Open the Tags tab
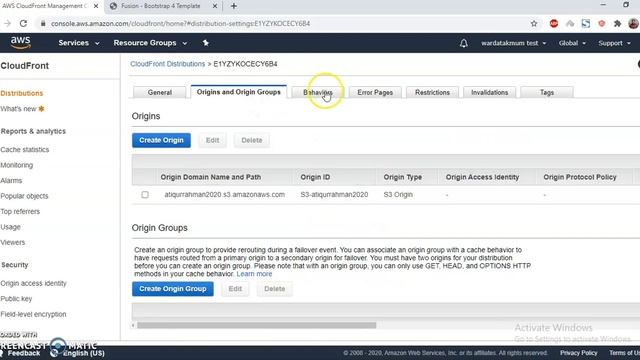 tap(547, 93)
